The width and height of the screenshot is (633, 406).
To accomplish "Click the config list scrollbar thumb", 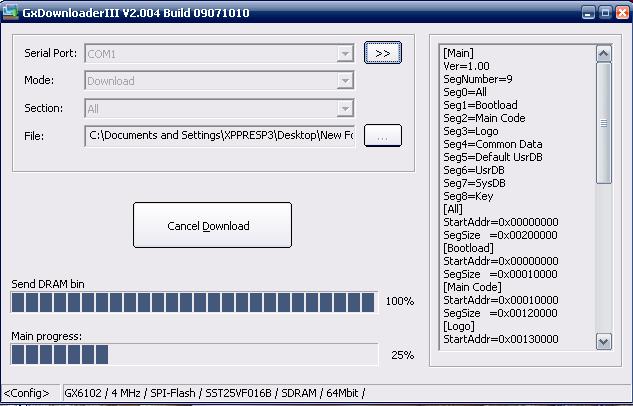I will 604,123.
